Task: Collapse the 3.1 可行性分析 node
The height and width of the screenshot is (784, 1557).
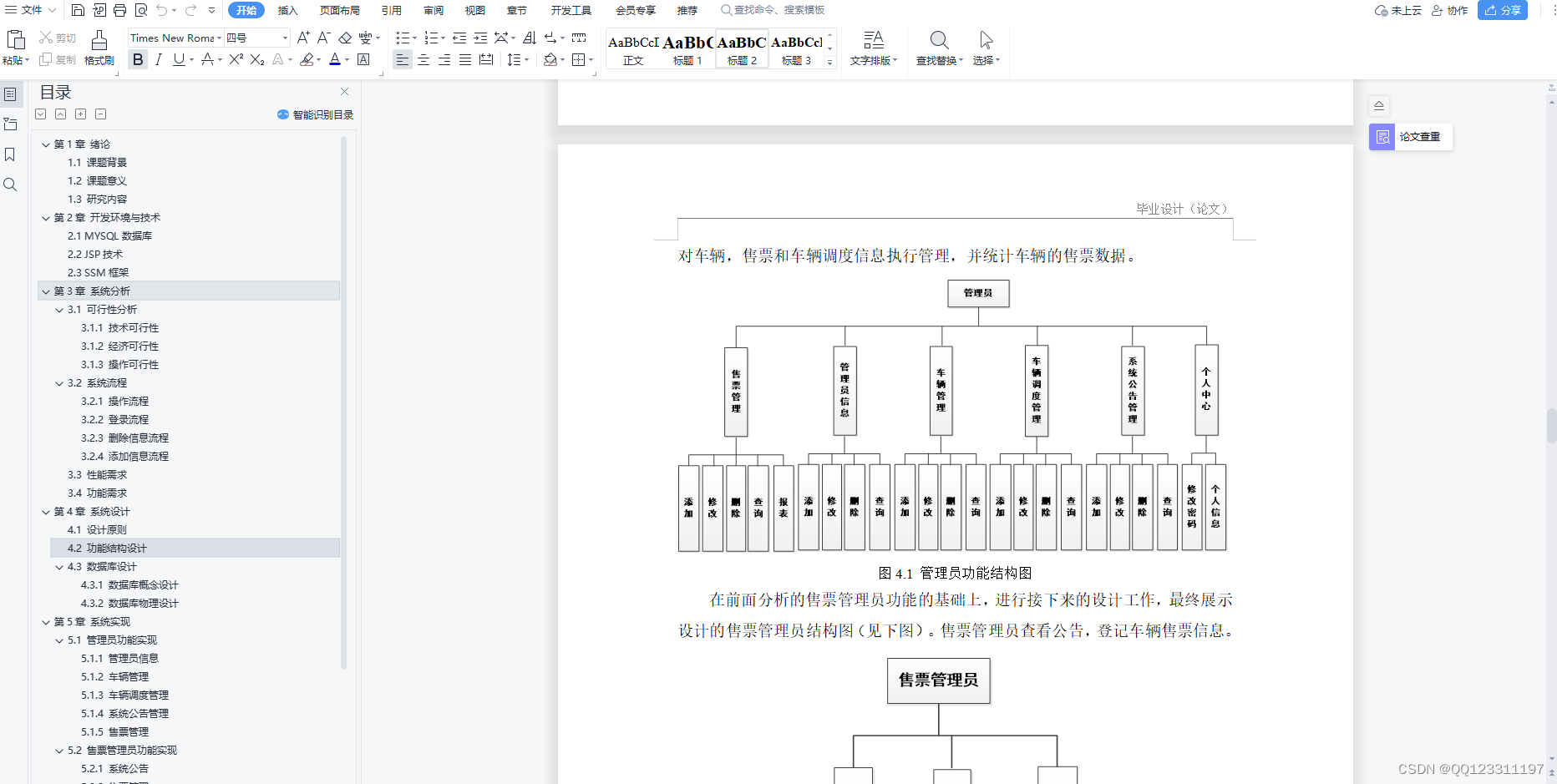Action: coord(59,310)
